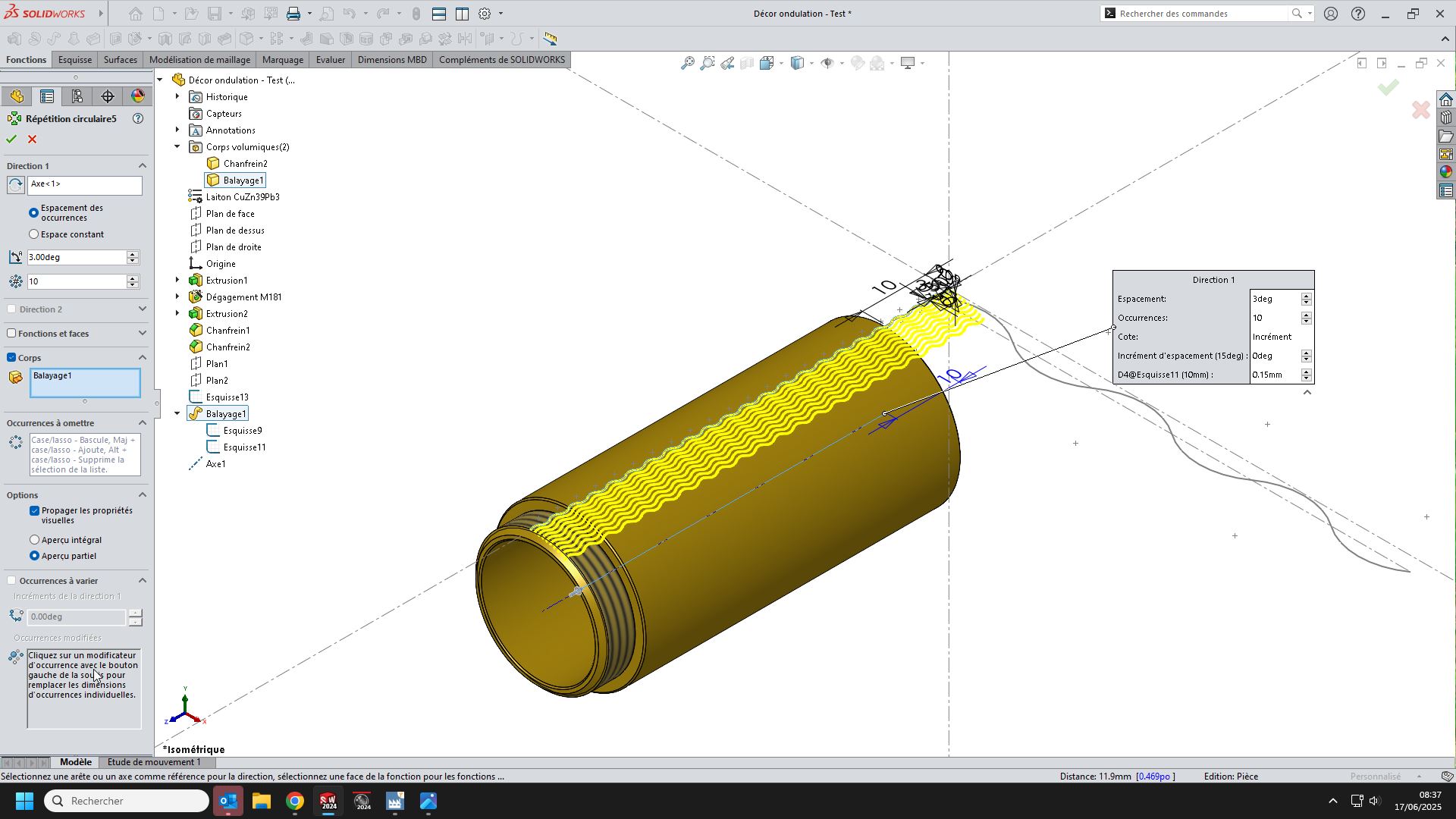The width and height of the screenshot is (1456, 819).
Task: Select Chanfrein2 body in the tree
Action: pos(245,164)
